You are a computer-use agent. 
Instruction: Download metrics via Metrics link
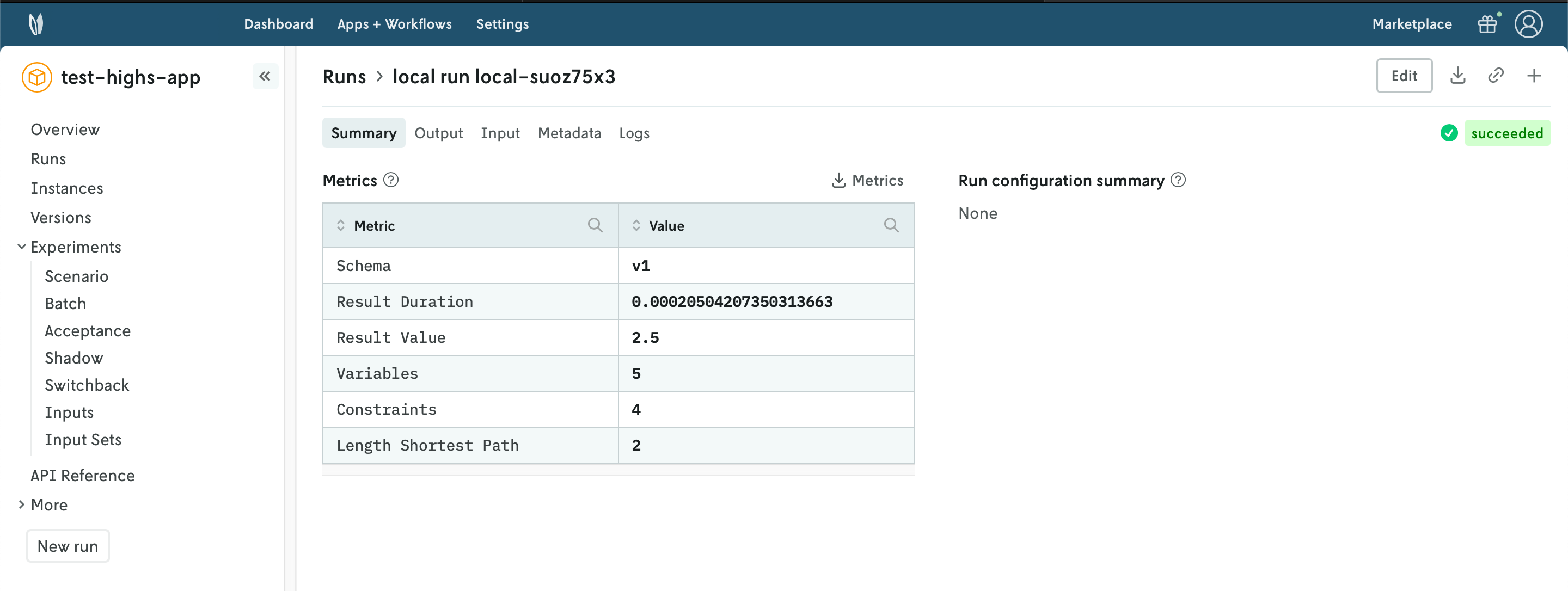click(867, 180)
